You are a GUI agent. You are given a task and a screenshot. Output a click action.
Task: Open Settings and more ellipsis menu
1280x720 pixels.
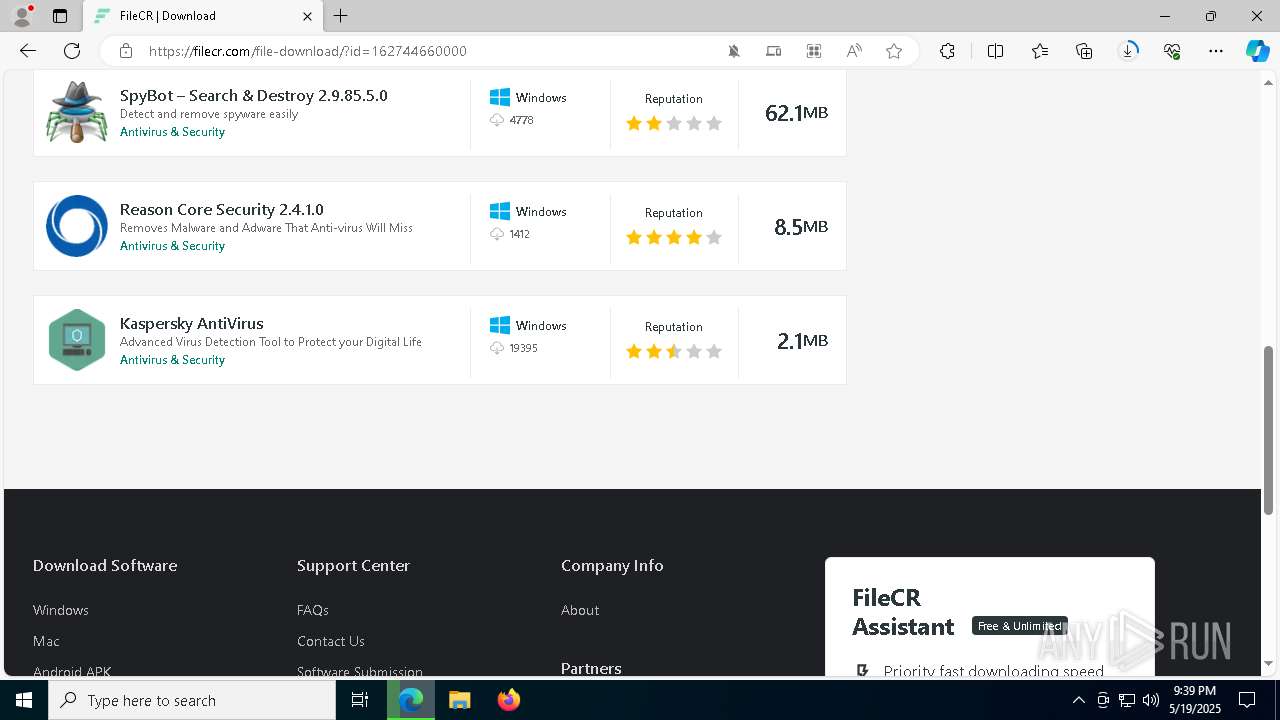click(1216, 51)
